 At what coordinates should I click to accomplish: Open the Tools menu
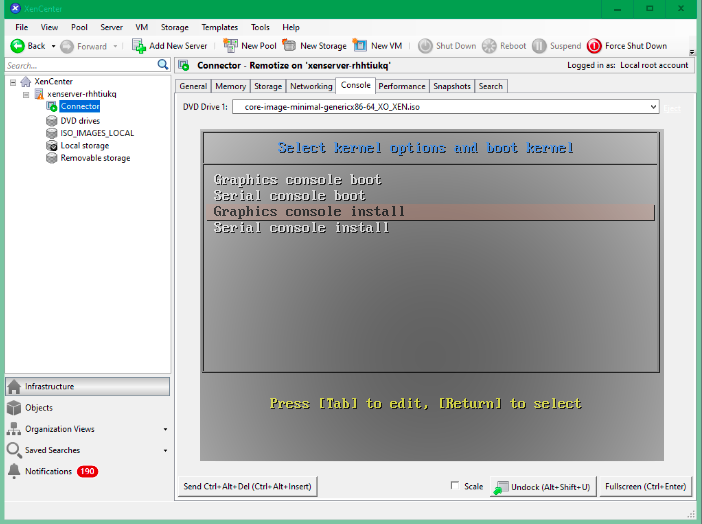click(260, 27)
